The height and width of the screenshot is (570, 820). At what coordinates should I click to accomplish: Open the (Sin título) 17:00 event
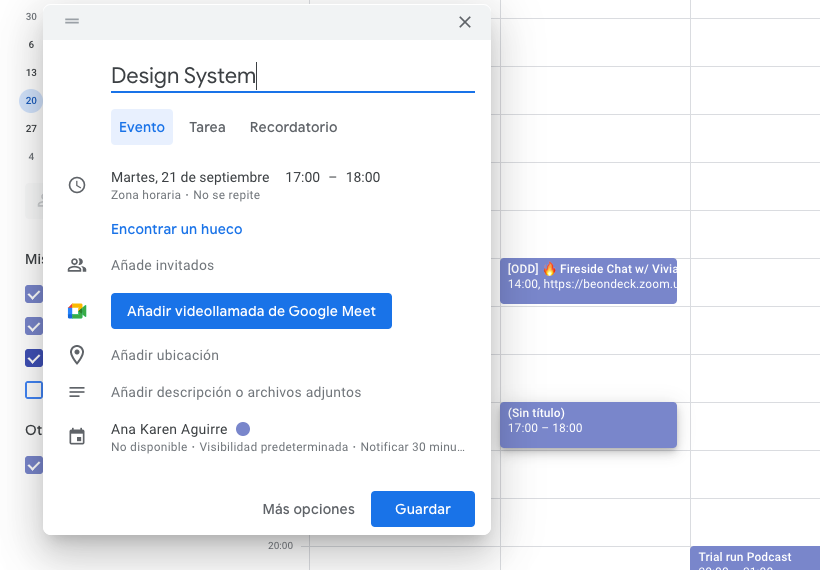coord(588,425)
